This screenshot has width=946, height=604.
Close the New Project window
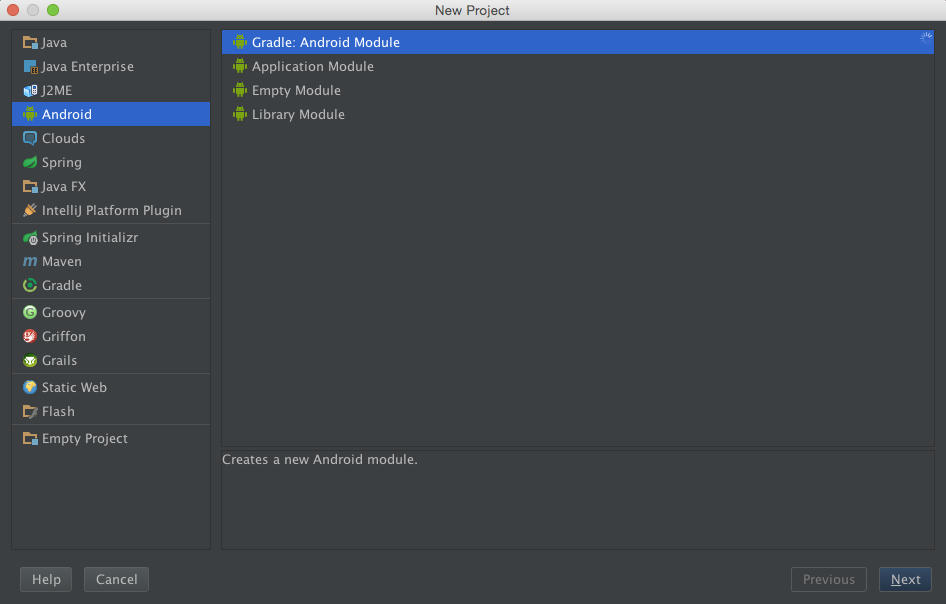(x=13, y=10)
